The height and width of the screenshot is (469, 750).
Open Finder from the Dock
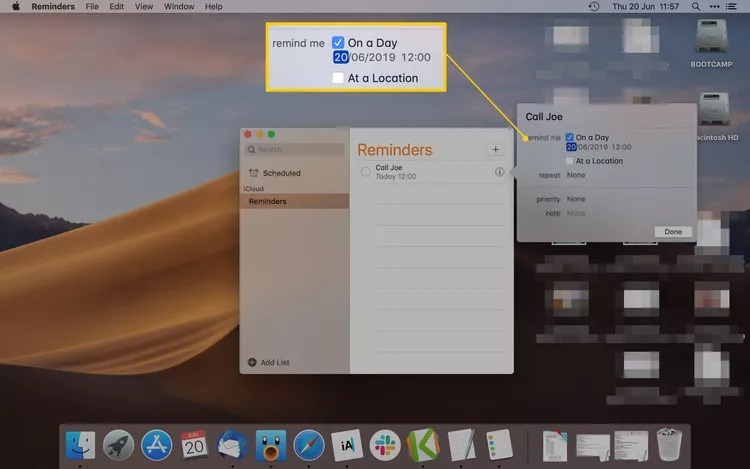(x=80, y=445)
